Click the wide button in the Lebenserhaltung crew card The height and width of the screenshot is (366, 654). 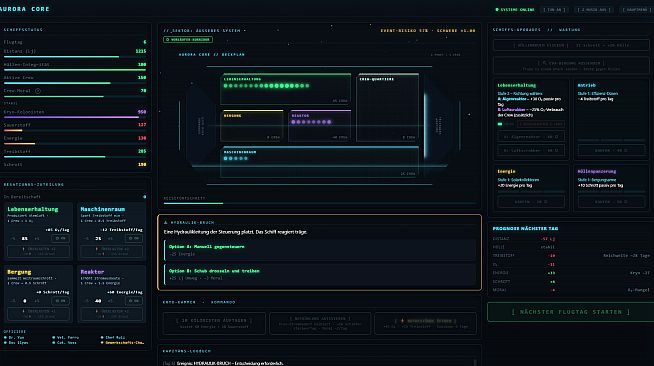click(38, 251)
